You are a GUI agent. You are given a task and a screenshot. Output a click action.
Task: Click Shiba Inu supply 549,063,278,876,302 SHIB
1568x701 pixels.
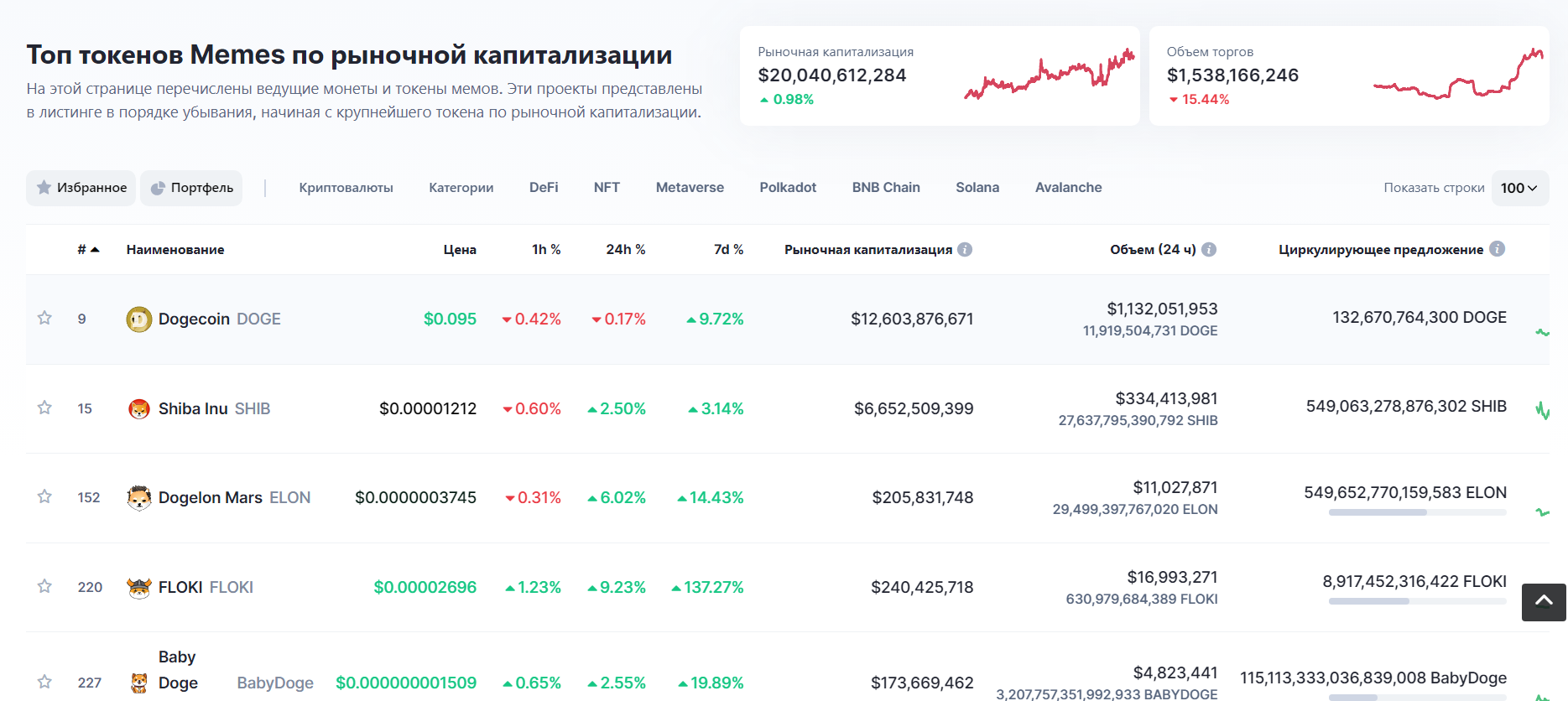(1406, 406)
